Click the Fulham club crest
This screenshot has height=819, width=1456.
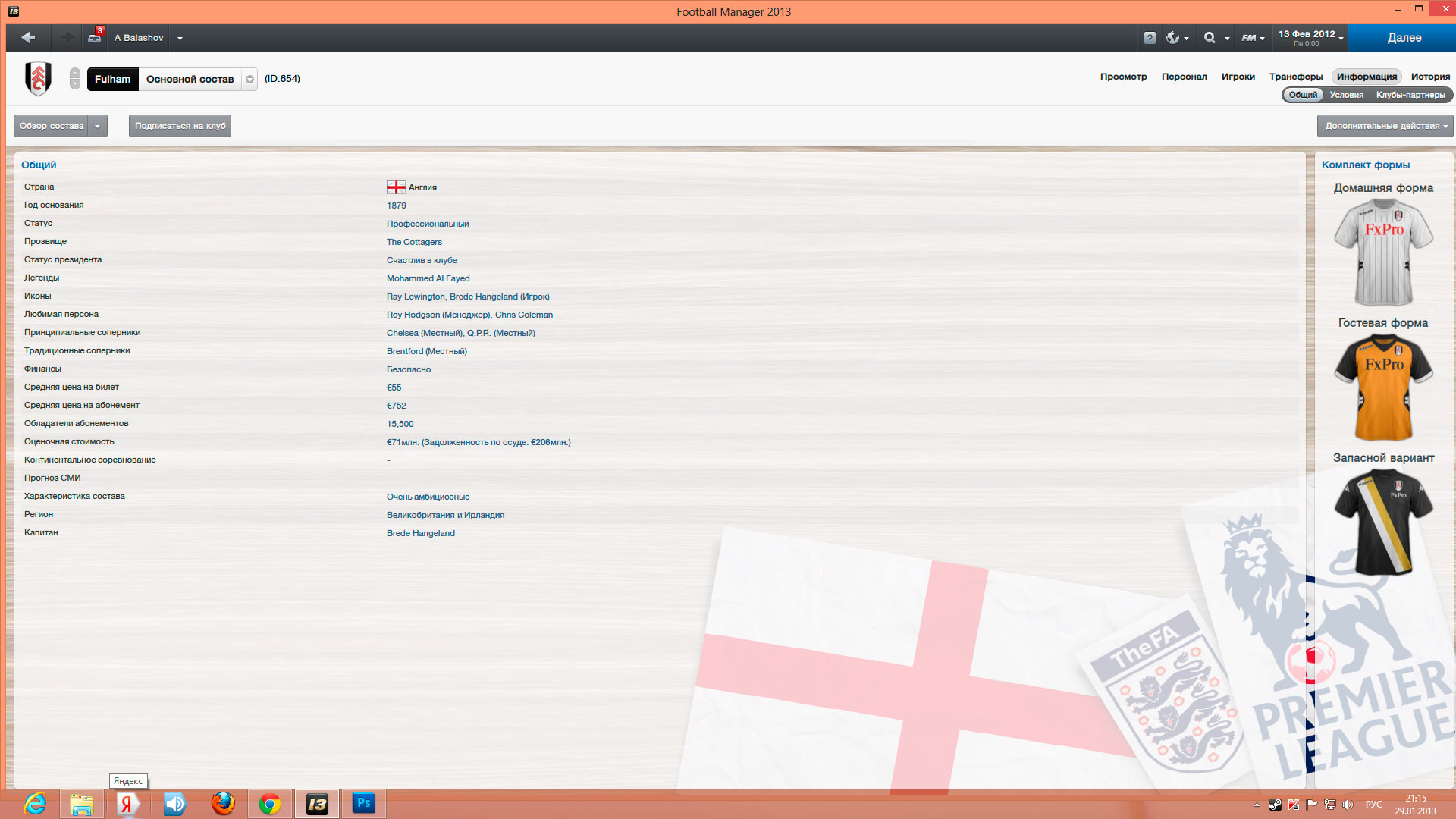pos(38,79)
